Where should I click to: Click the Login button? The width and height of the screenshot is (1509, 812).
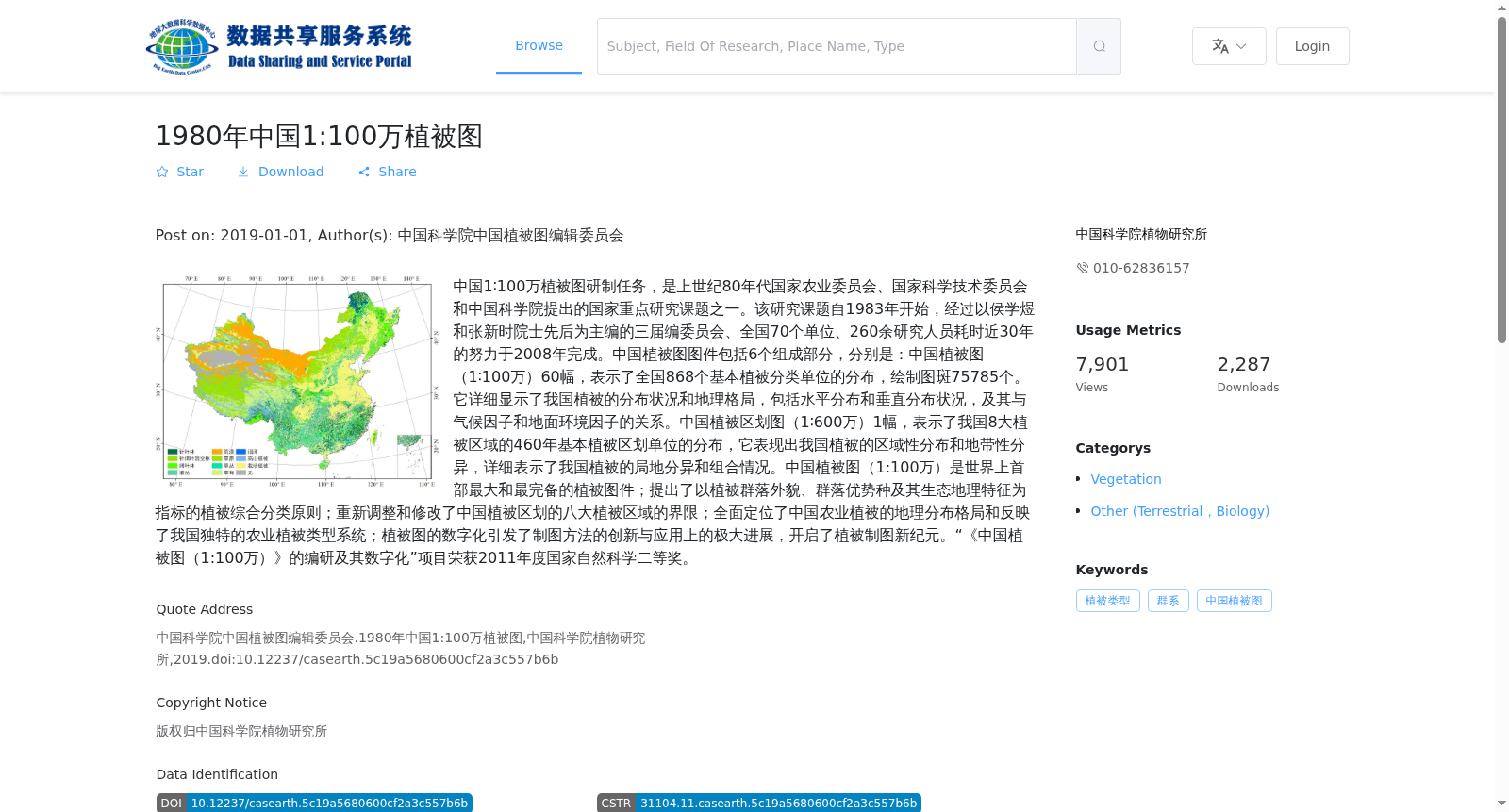(1312, 46)
